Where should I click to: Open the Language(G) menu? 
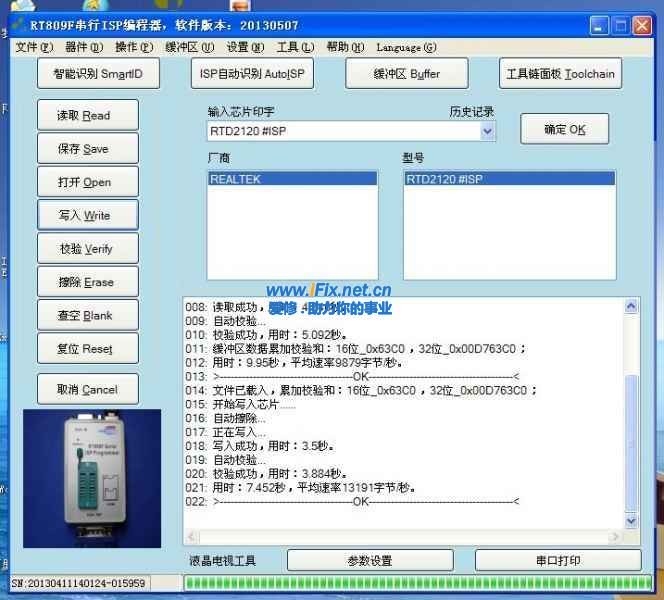(406, 47)
